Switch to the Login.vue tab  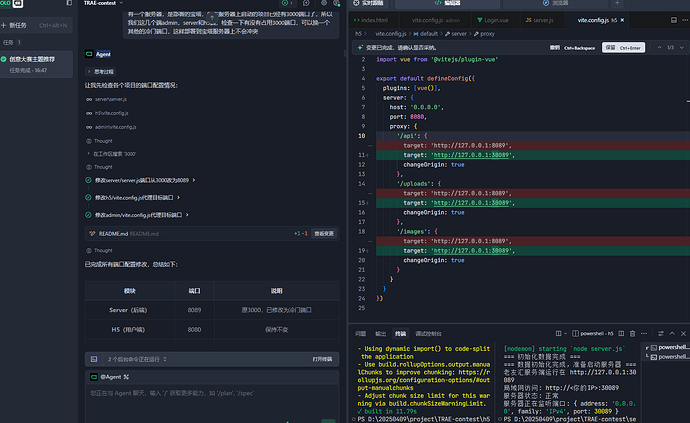[x=493, y=20]
